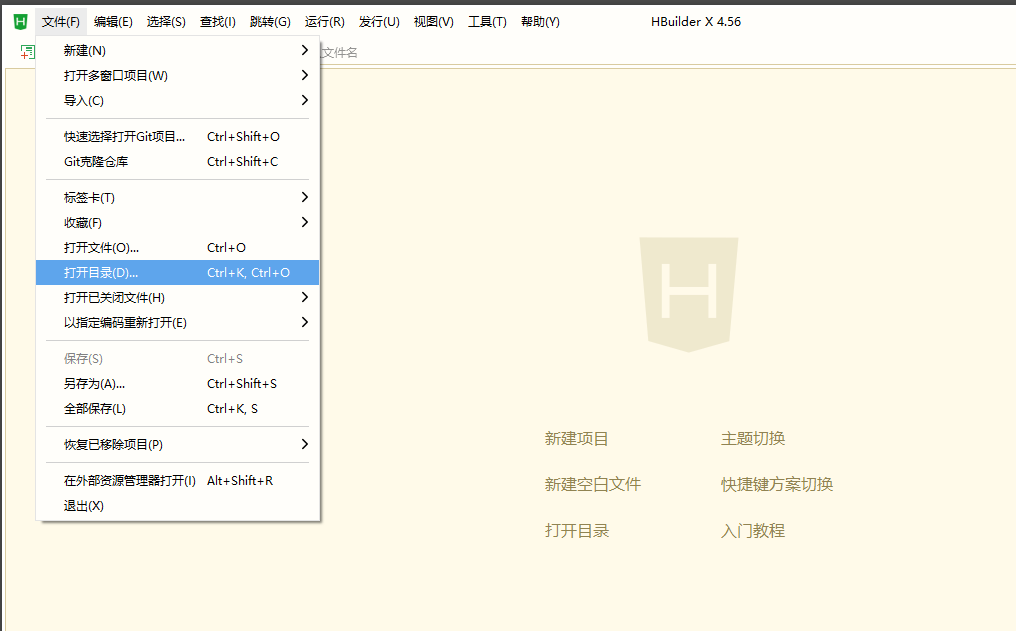1016x631 pixels.
Task: Open the 跳转(G) menu
Action: pyautogui.click(x=270, y=21)
